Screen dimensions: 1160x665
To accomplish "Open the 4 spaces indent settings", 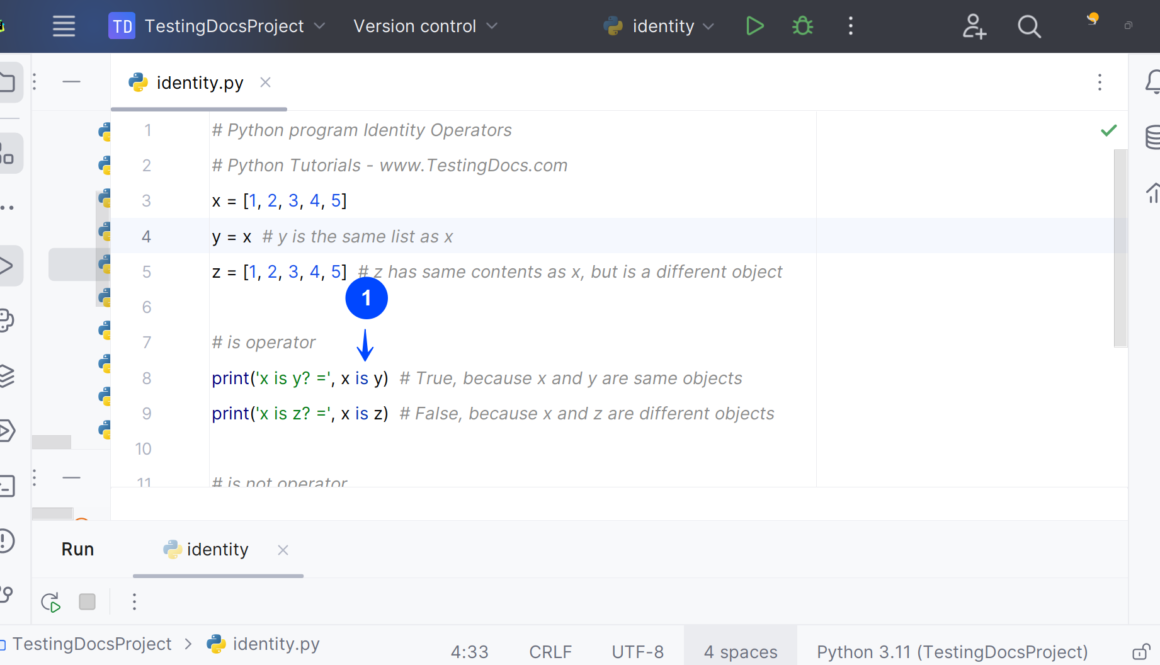I will click(x=740, y=652).
